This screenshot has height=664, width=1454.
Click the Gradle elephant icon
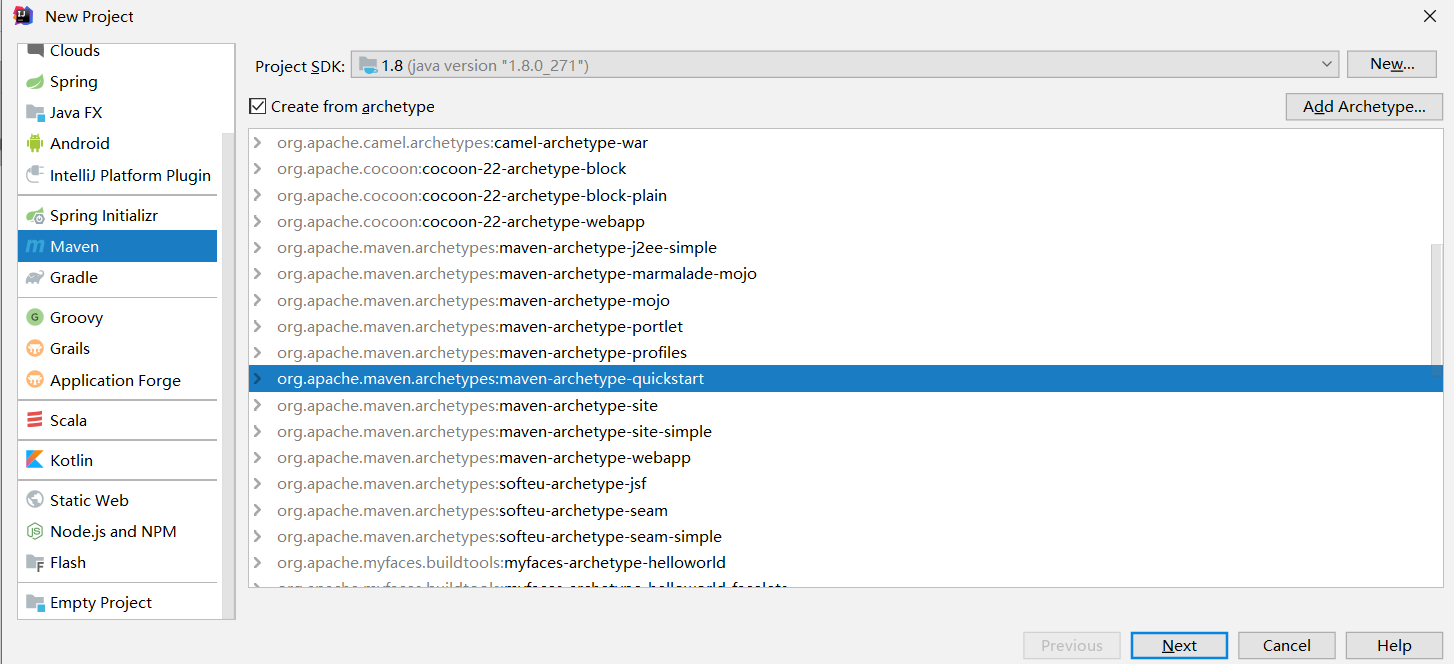pyautogui.click(x=34, y=277)
